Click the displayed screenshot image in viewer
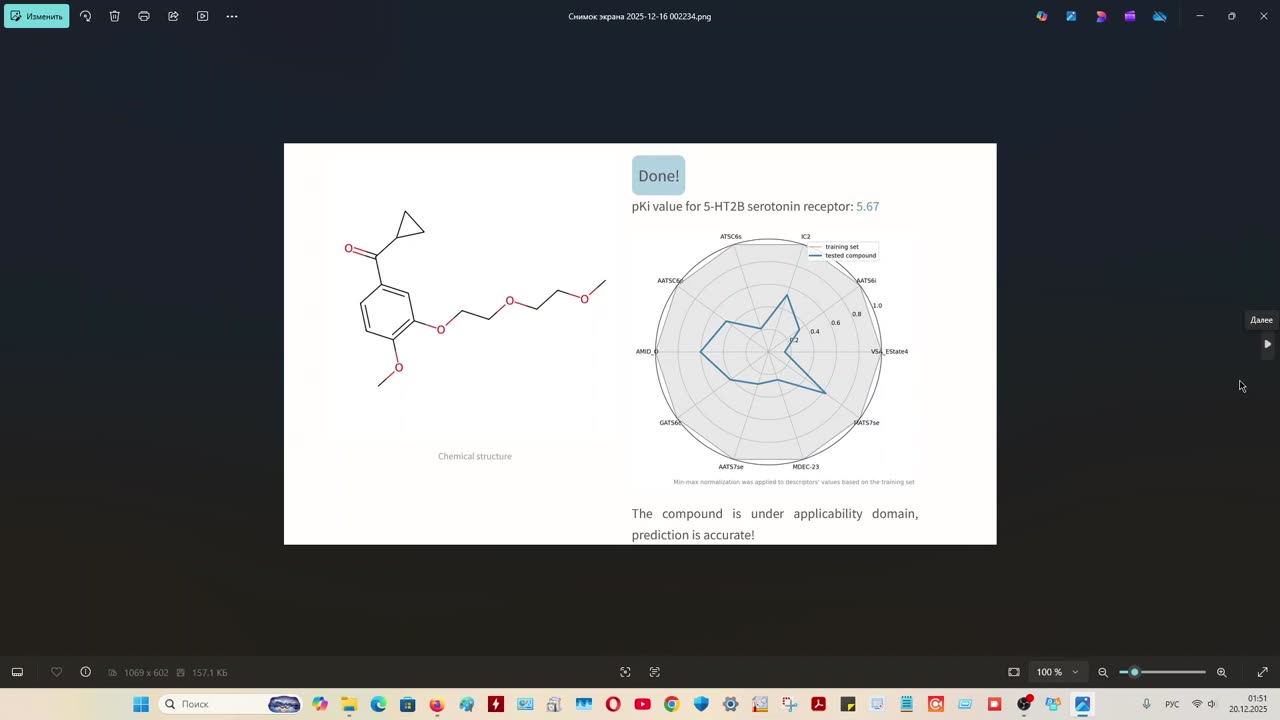The height and width of the screenshot is (720, 1280). (x=640, y=344)
